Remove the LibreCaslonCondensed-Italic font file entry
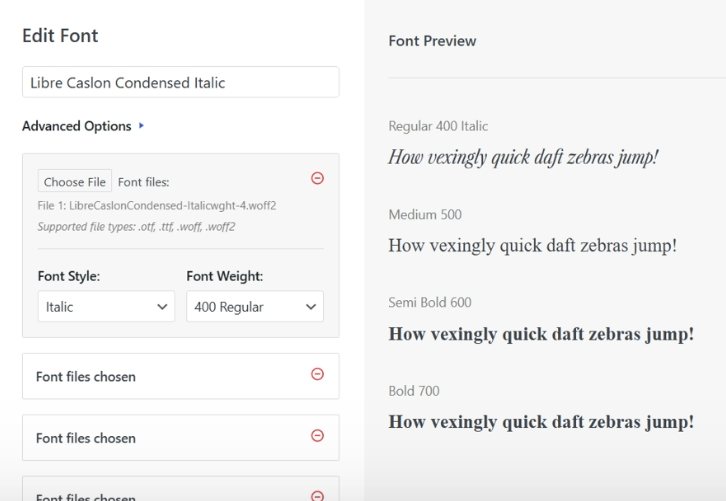This screenshot has height=501, width=726. click(318, 178)
